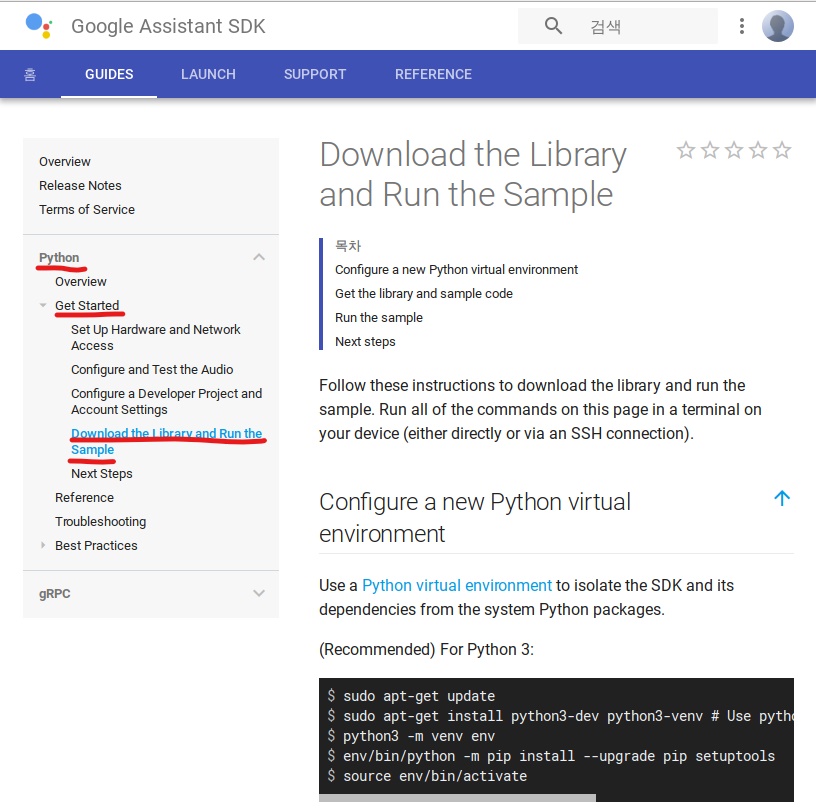Expand the gRPC section chevron
This screenshot has width=816, height=810.
tap(259, 593)
